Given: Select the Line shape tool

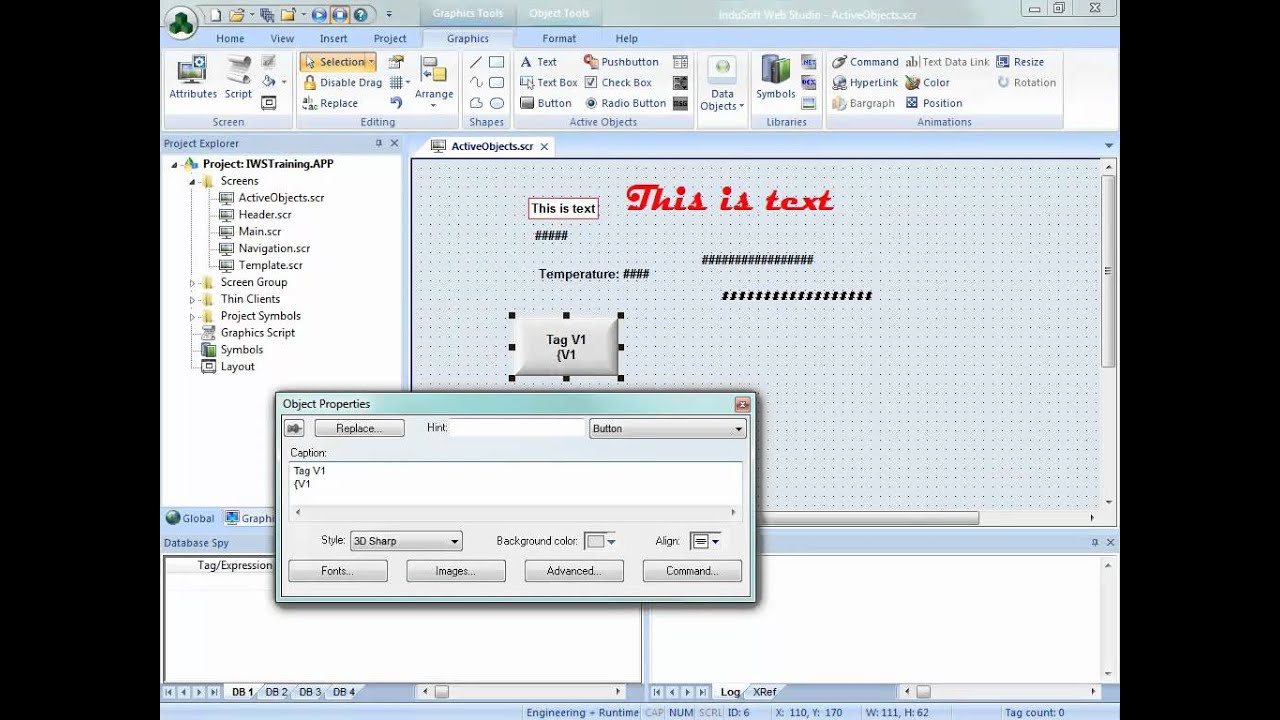Looking at the screenshot, I should [x=476, y=62].
